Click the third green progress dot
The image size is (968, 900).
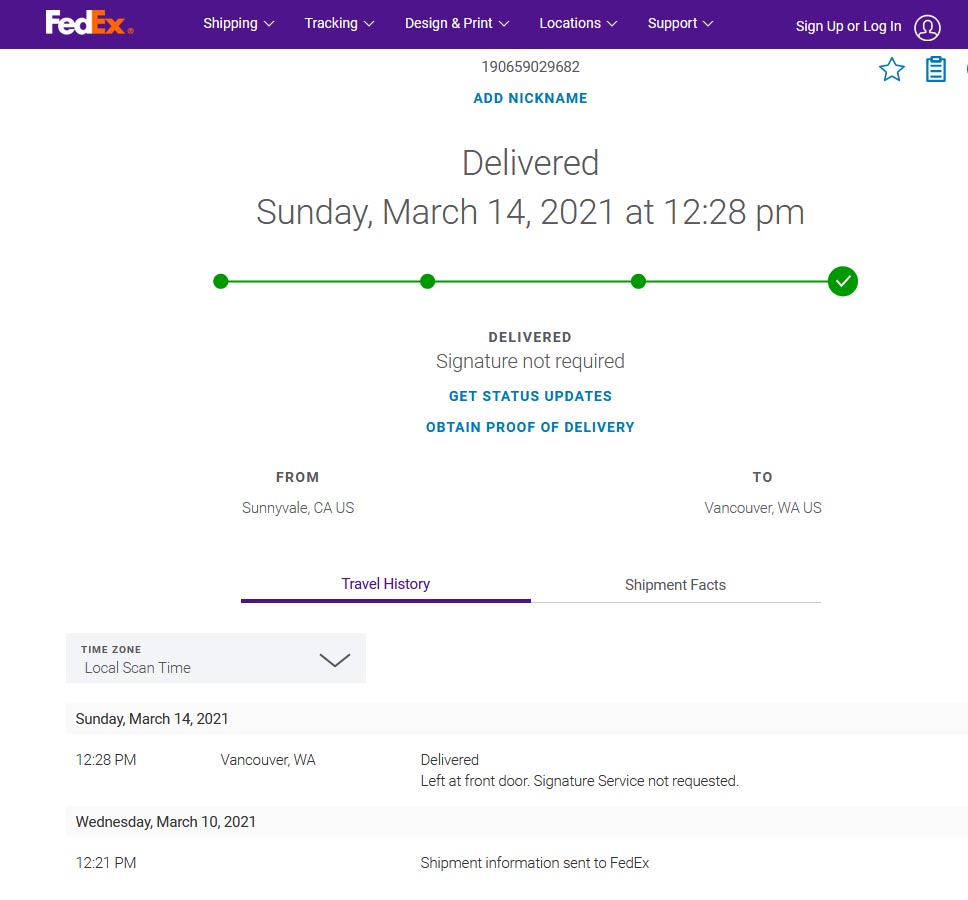click(638, 281)
